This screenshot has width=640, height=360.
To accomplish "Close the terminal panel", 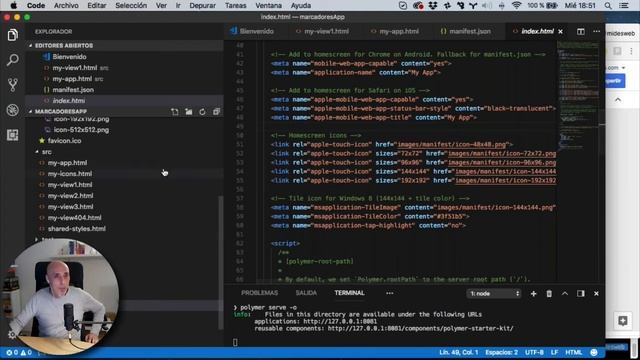I will 596,293.
